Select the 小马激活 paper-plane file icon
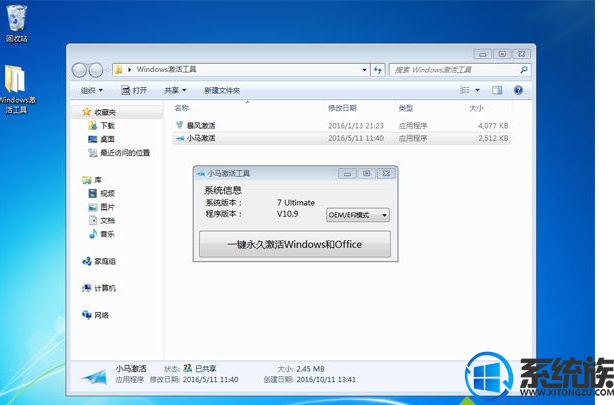Image resolution: width=614 pixels, height=405 pixels. [x=180, y=138]
